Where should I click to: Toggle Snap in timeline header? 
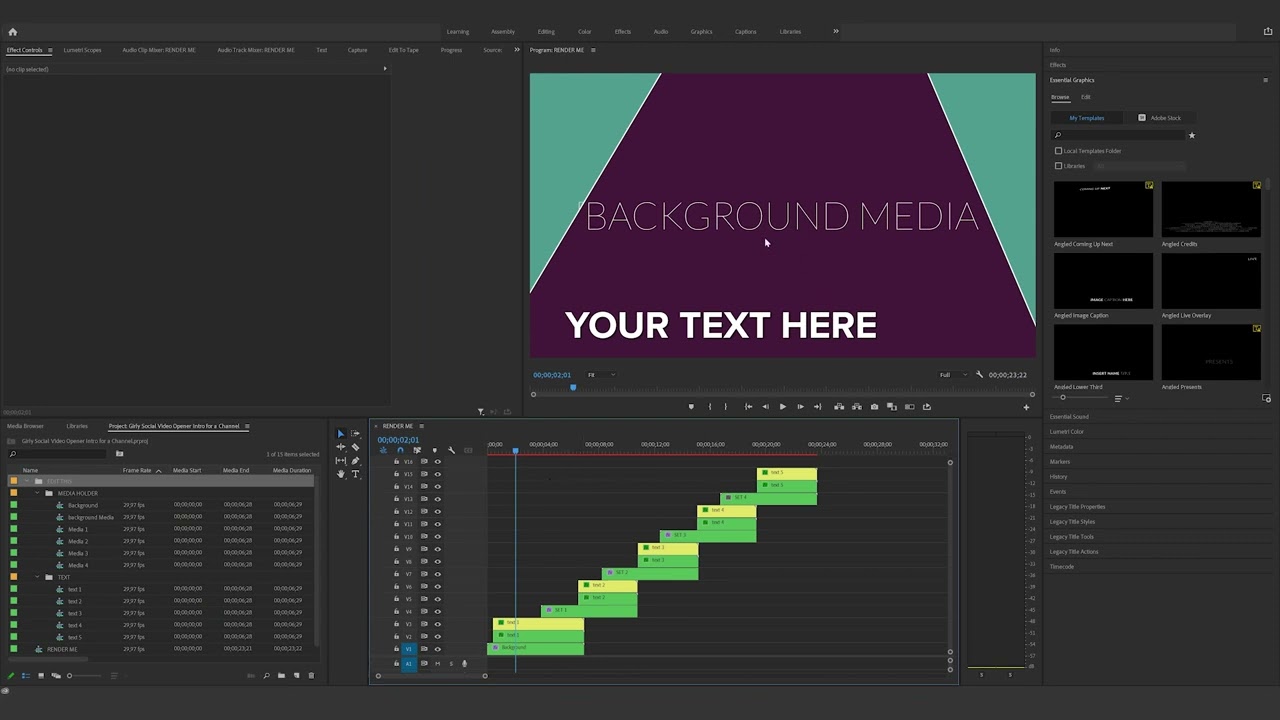400,450
